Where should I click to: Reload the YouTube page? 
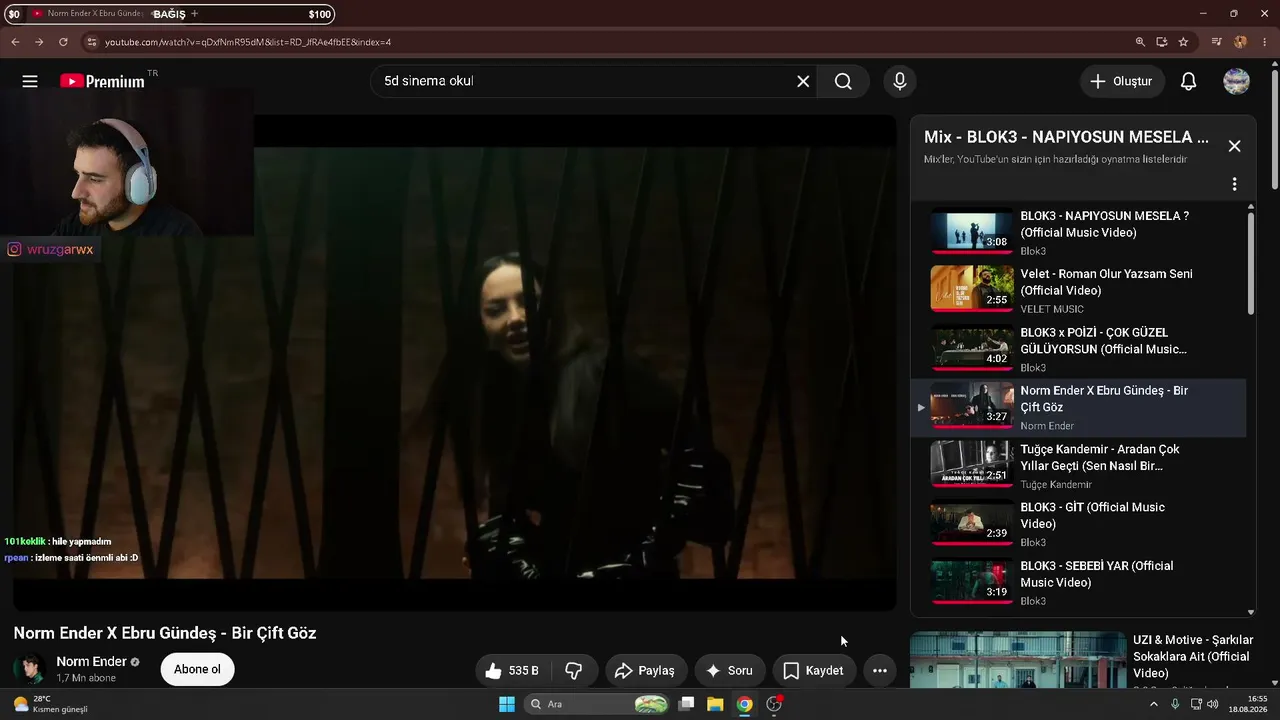tap(63, 42)
